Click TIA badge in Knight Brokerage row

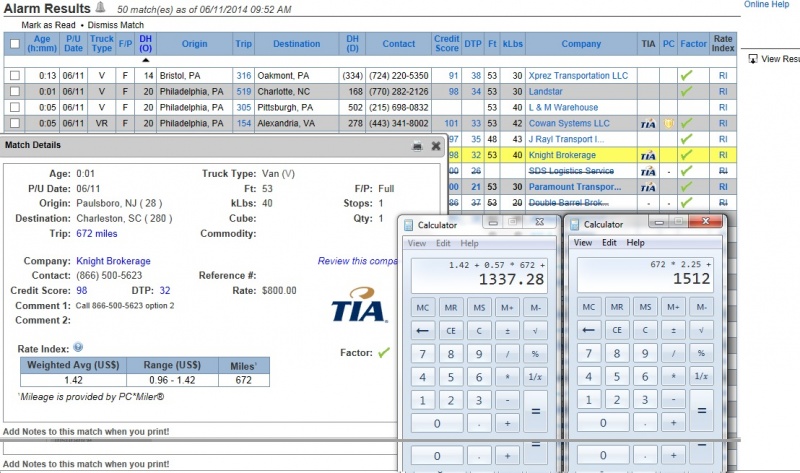tap(648, 155)
